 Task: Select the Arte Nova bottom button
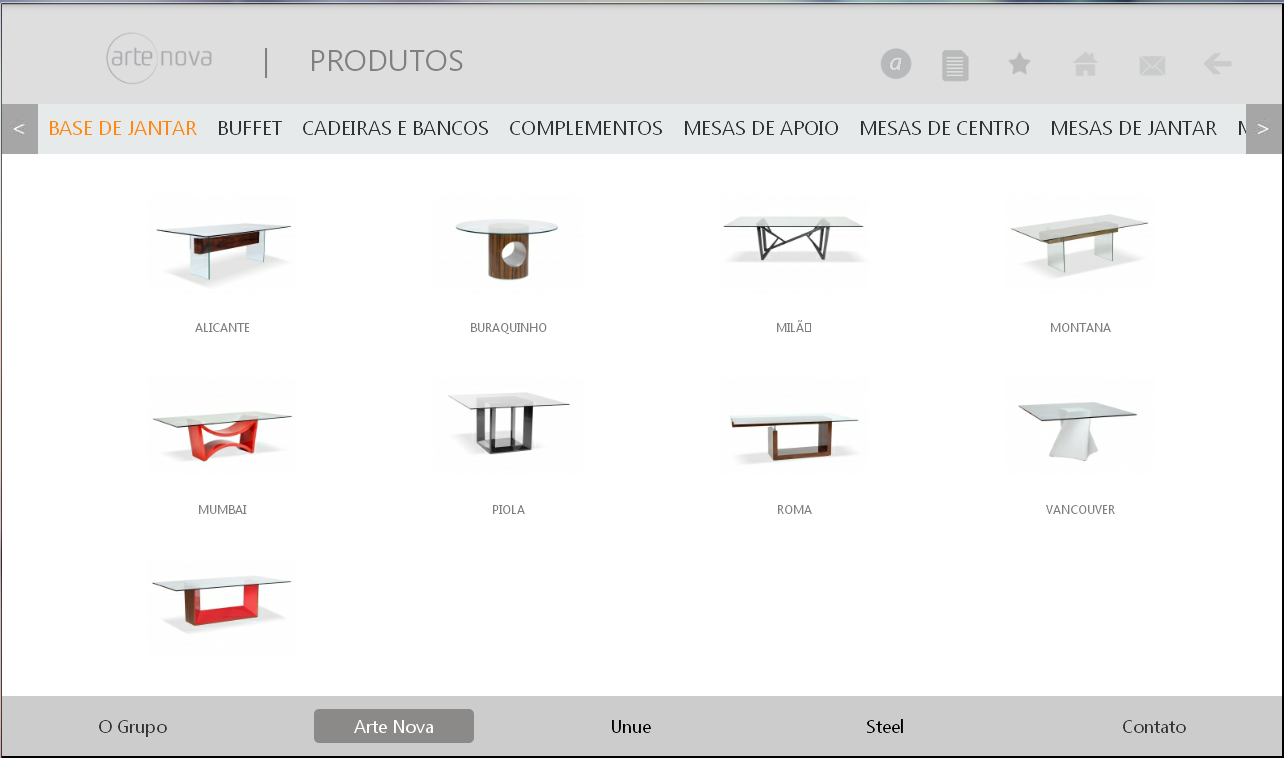(394, 726)
